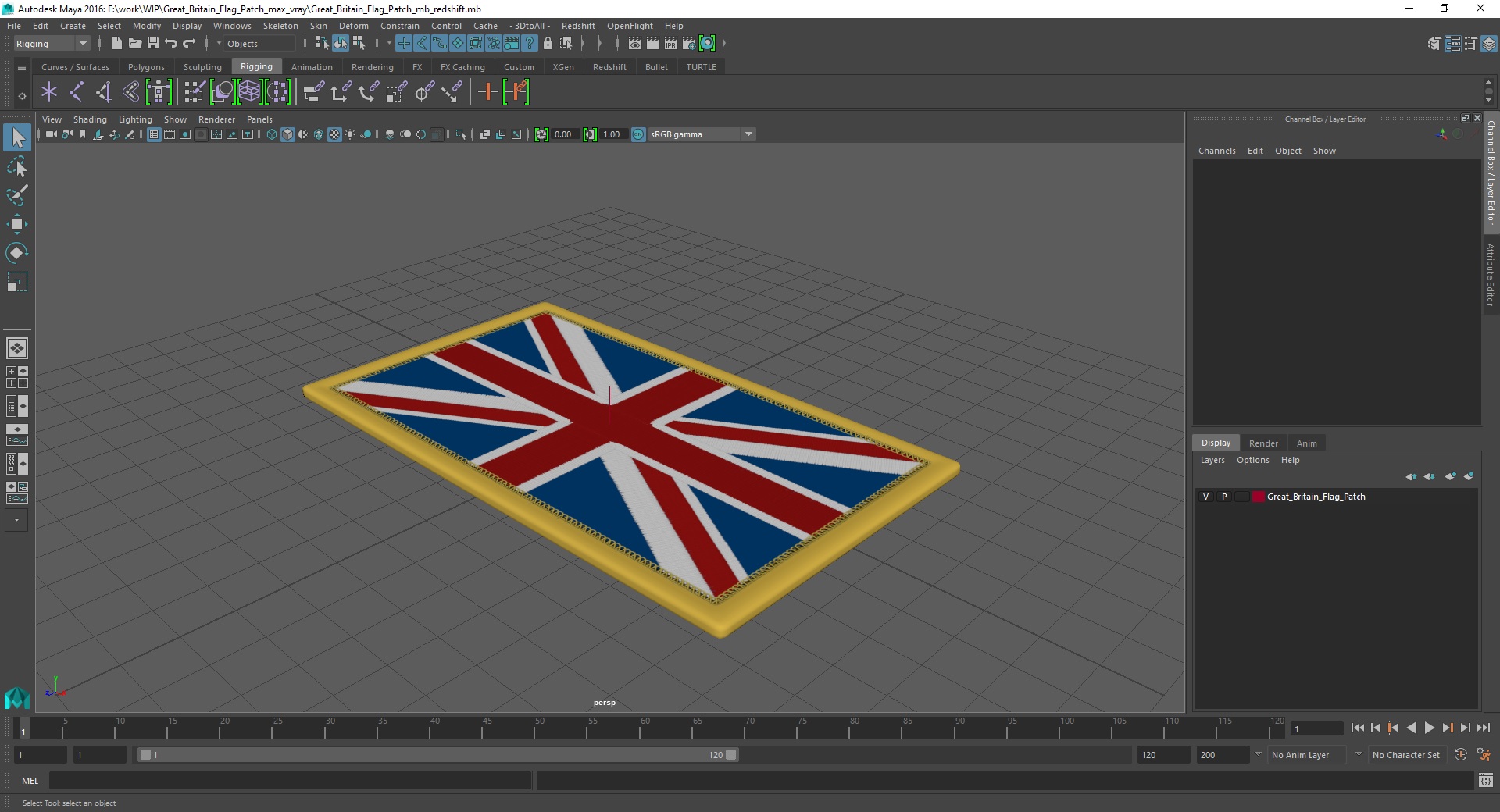Click the Create Lattice shelf icon
This screenshot has height=812, width=1500.
click(249, 92)
